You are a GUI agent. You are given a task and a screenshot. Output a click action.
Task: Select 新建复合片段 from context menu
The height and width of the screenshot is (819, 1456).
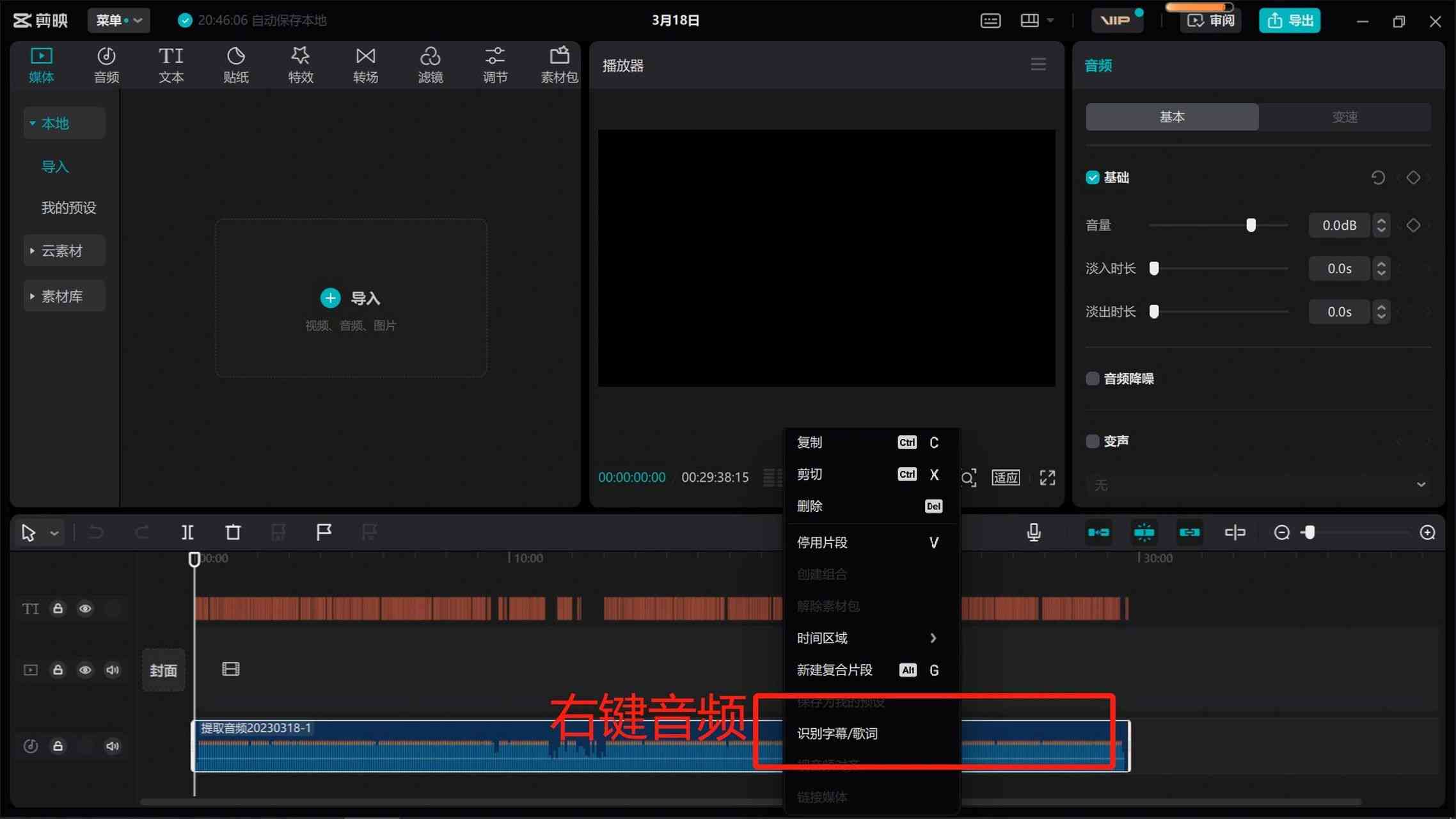coord(835,670)
